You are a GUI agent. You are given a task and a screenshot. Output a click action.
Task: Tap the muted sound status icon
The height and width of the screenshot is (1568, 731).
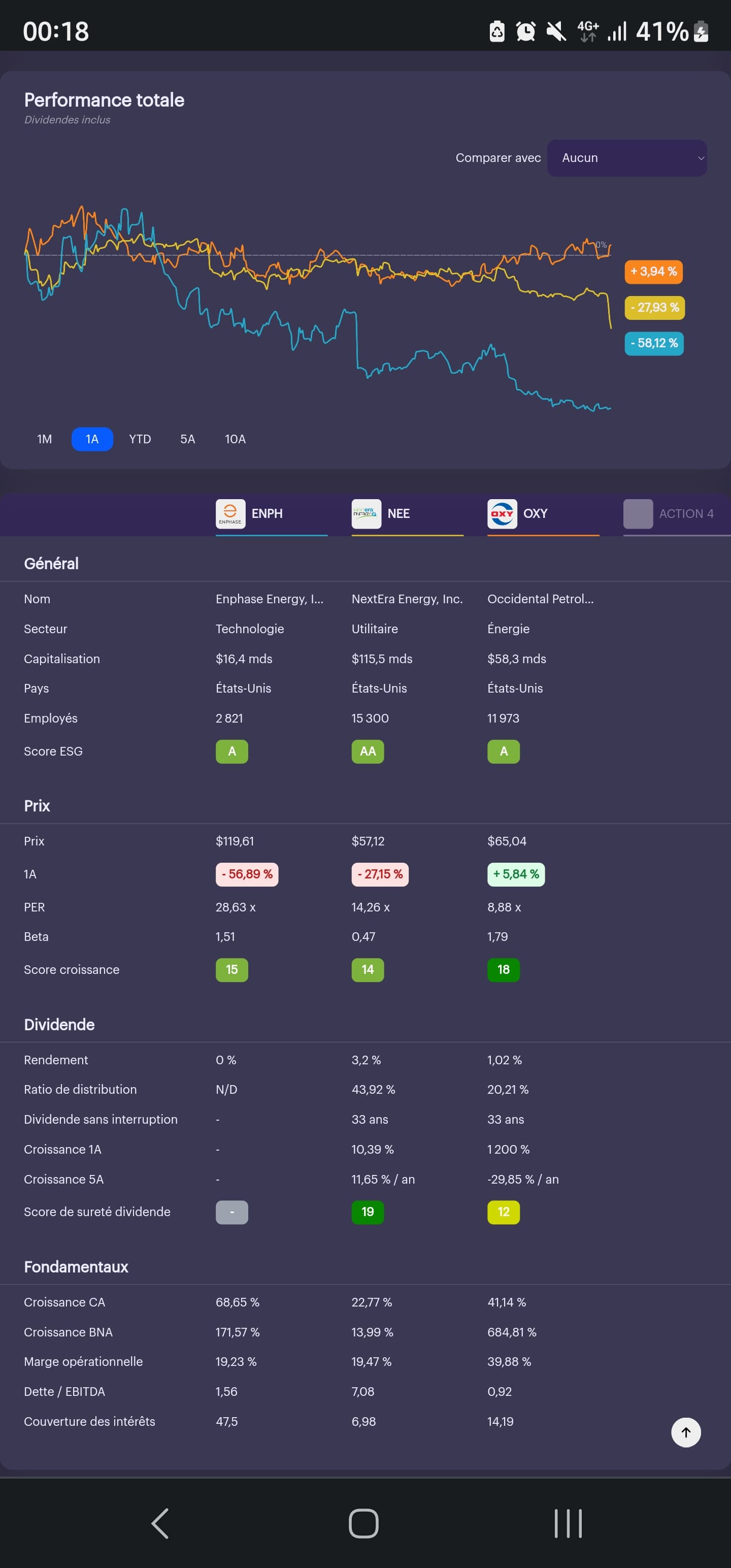pos(556,31)
